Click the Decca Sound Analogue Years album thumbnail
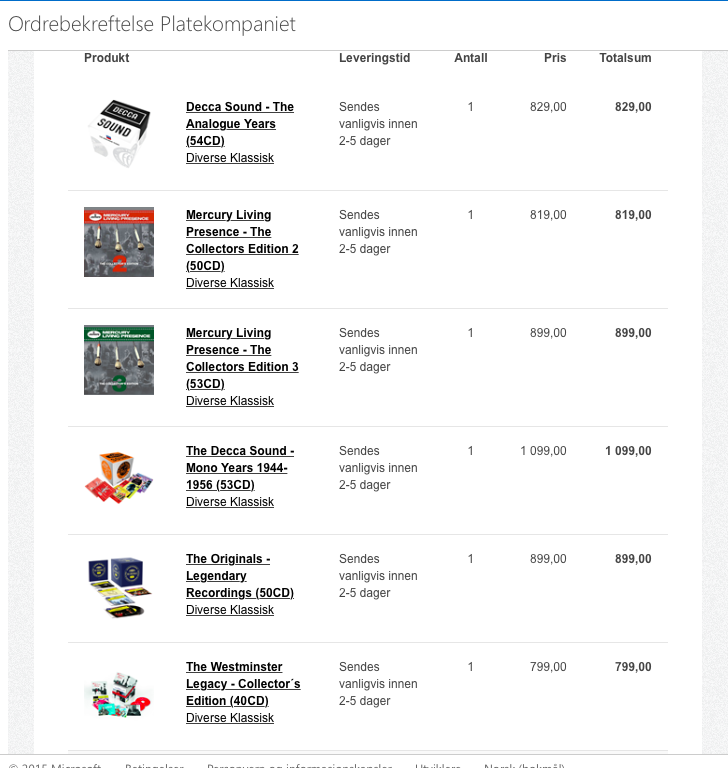 118,132
